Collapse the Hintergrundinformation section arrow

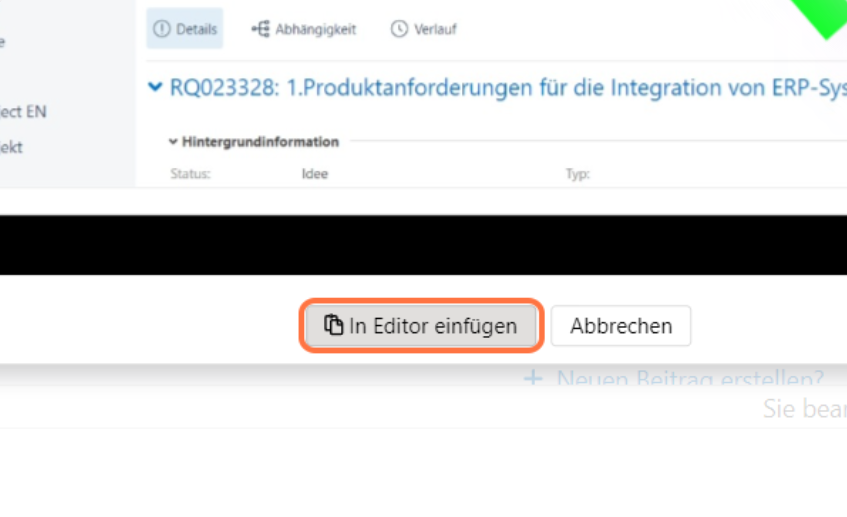[173, 142]
